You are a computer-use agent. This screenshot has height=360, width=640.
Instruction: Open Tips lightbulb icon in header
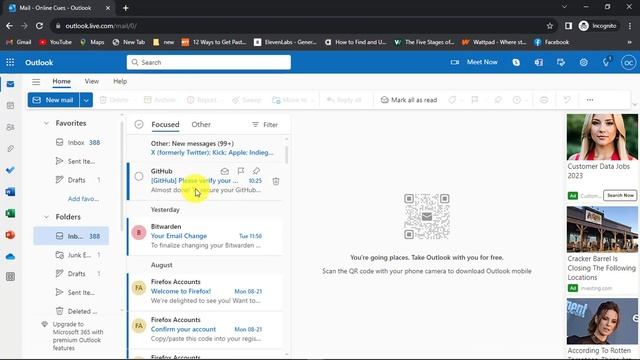(x=607, y=62)
